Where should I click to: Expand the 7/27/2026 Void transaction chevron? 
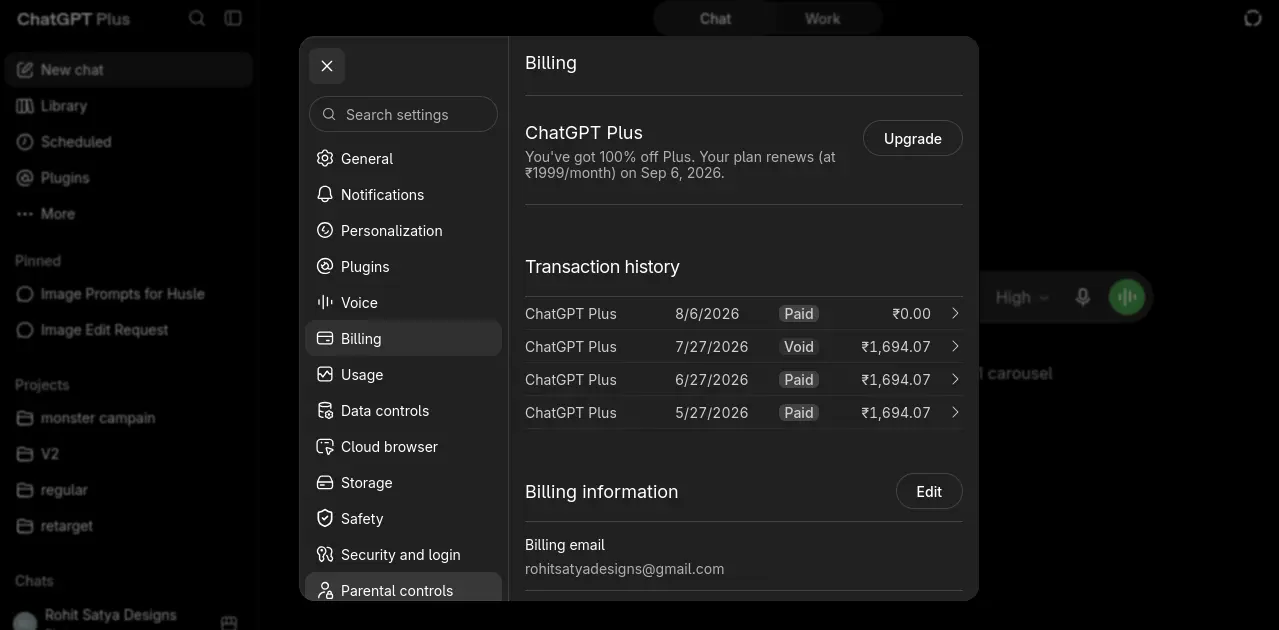pyautogui.click(x=955, y=346)
